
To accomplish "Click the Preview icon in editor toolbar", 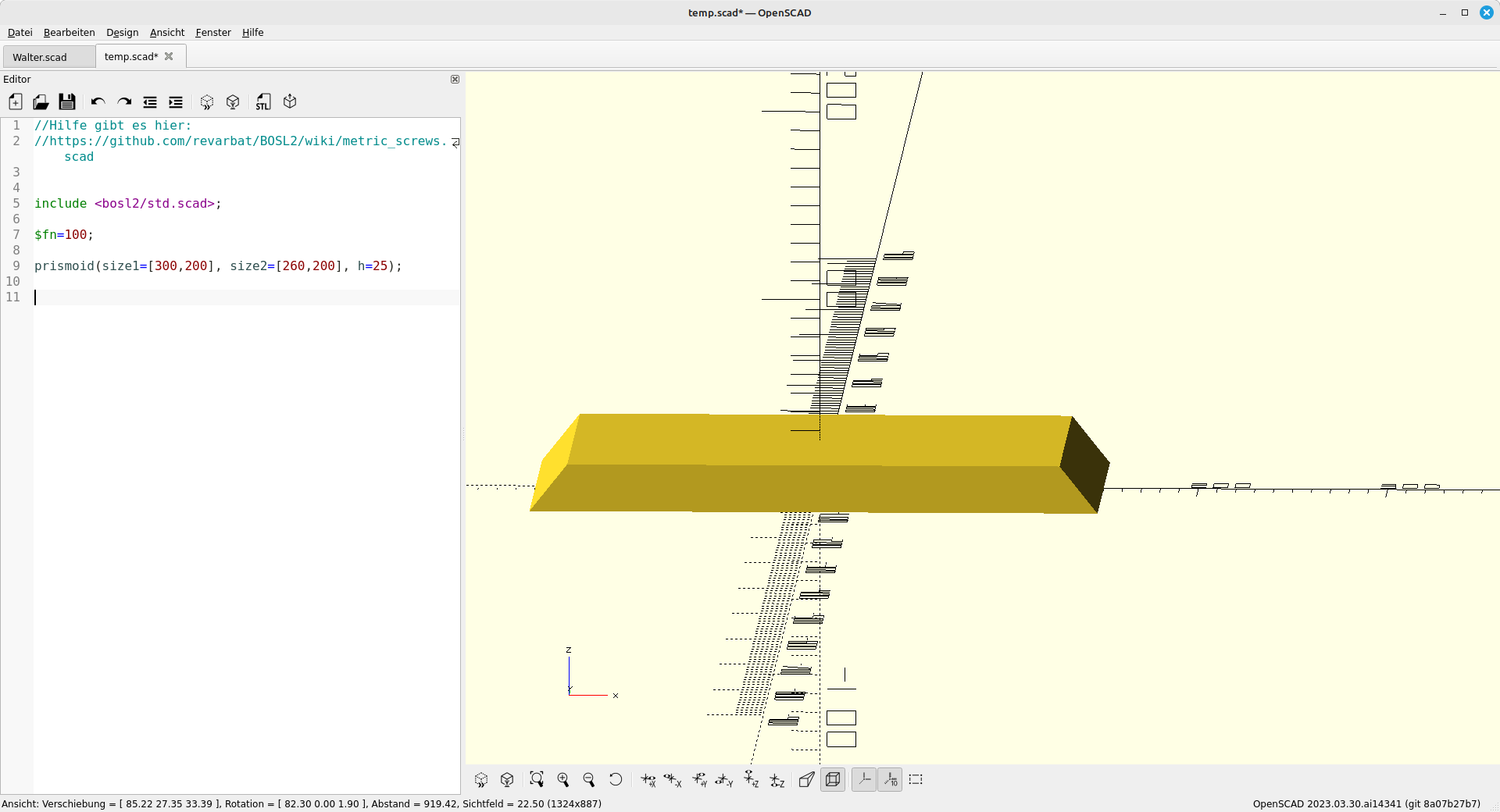I will tap(207, 102).
